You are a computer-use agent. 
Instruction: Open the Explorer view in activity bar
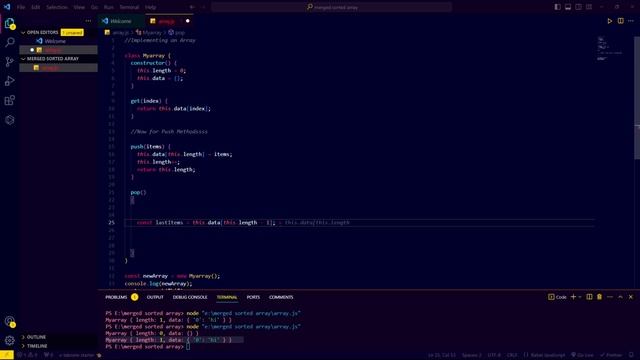(x=9, y=24)
